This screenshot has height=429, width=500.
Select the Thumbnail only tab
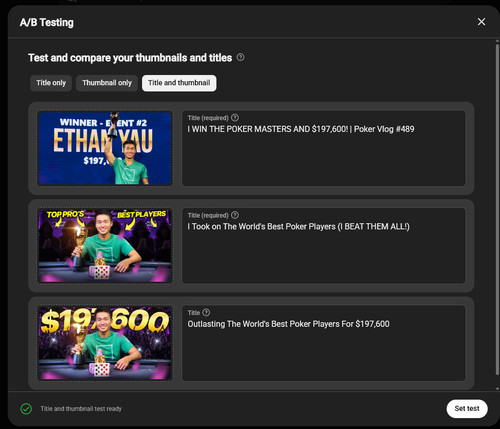tap(107, 83)
